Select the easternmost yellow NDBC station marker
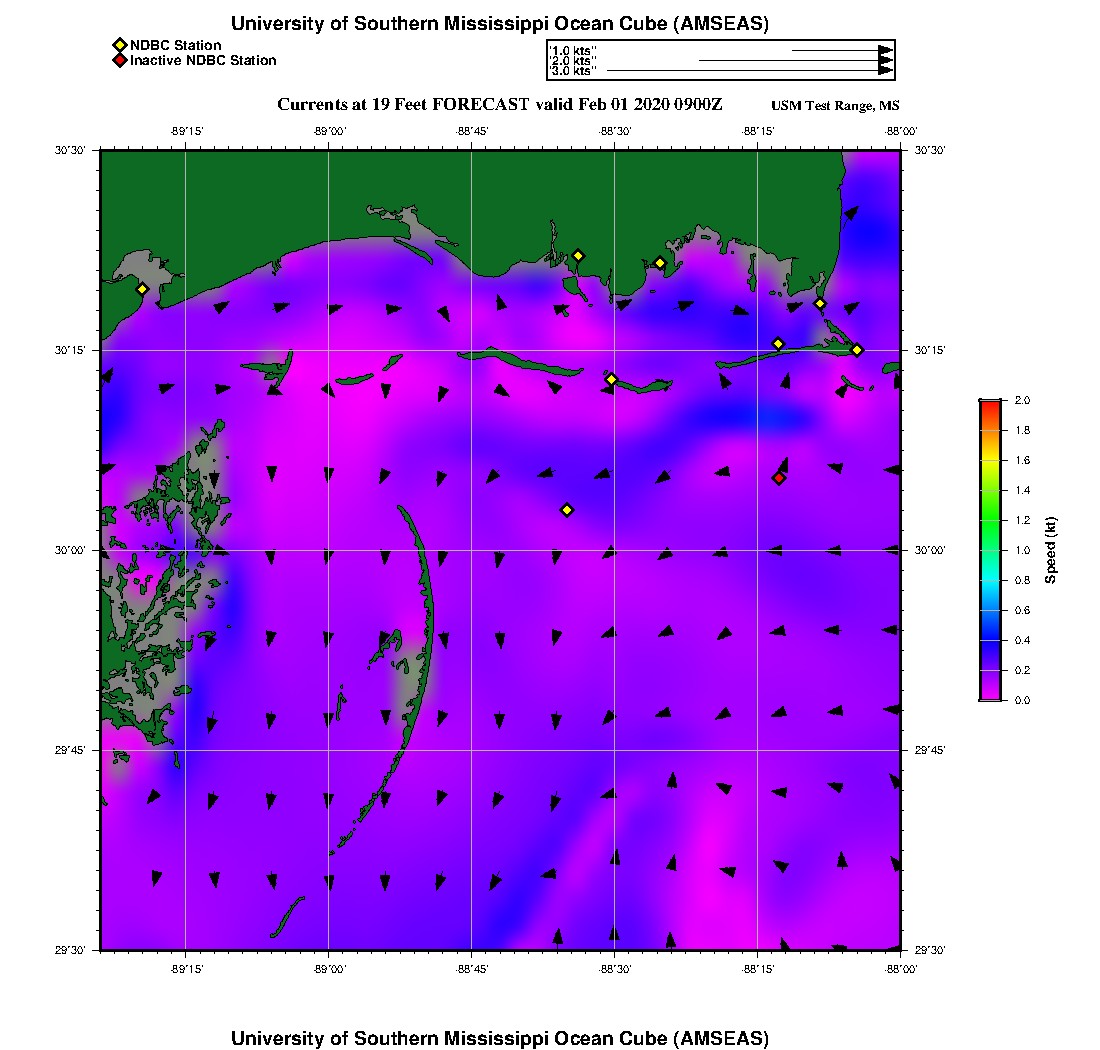Viewport: 1100px width, 1050px height. pyautogui.click(x=857, y=349)
